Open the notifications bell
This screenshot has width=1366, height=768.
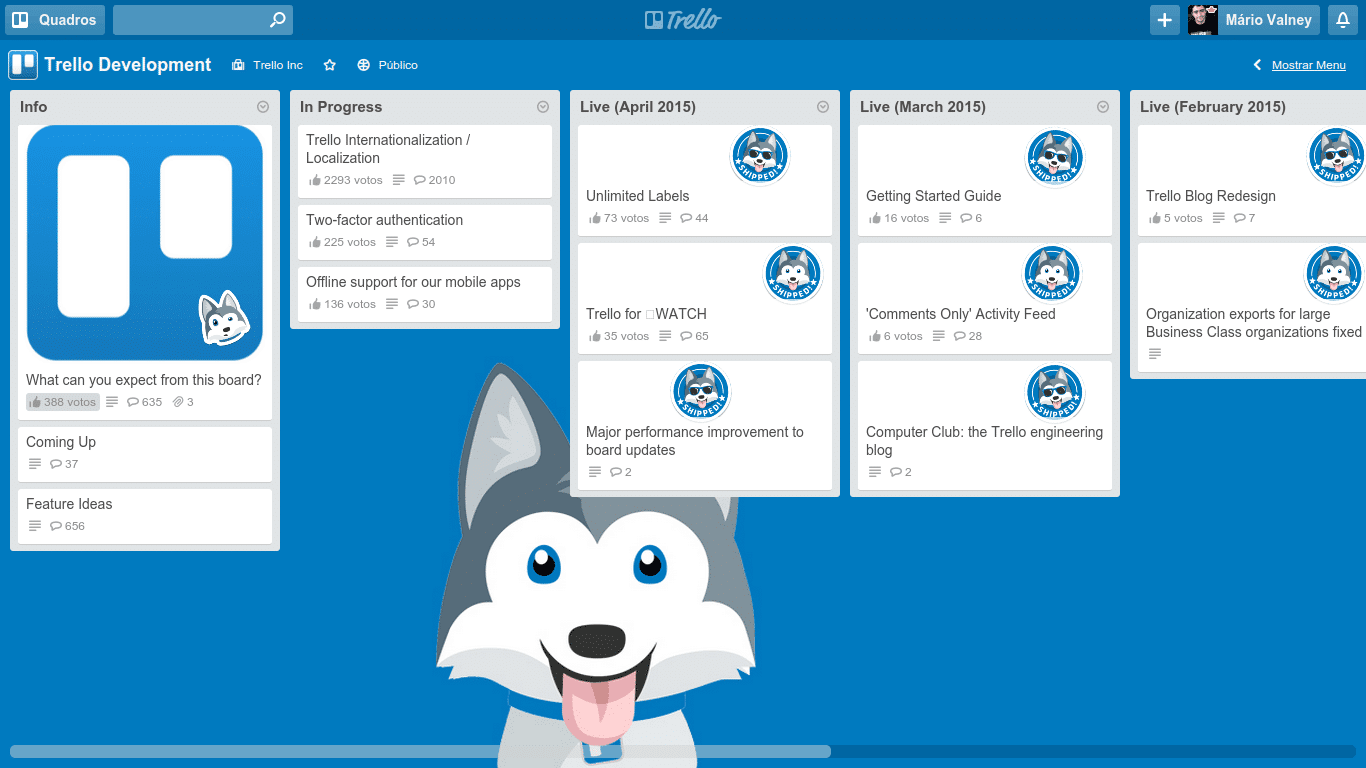1343,20
